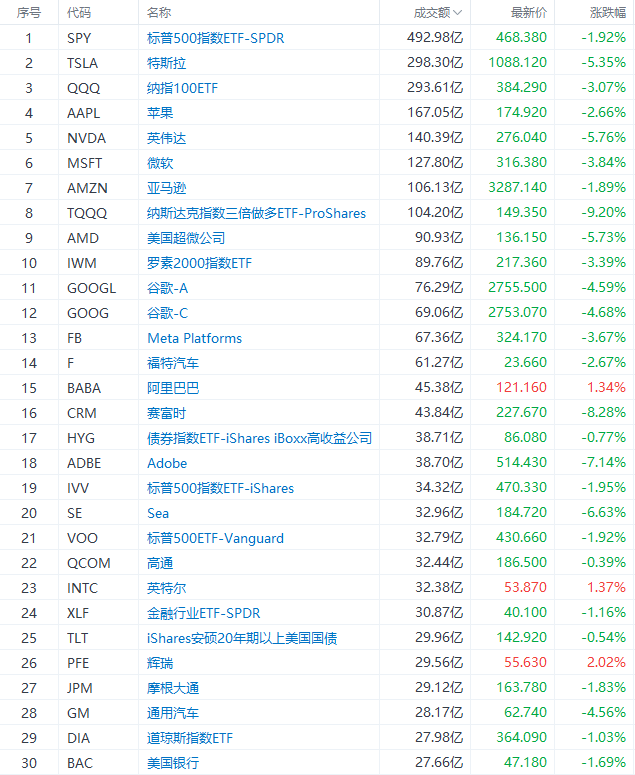Click latest price 2755.500
Image resolution: width=635 pixels, height=775 pixels.
[x=517, y=287]
